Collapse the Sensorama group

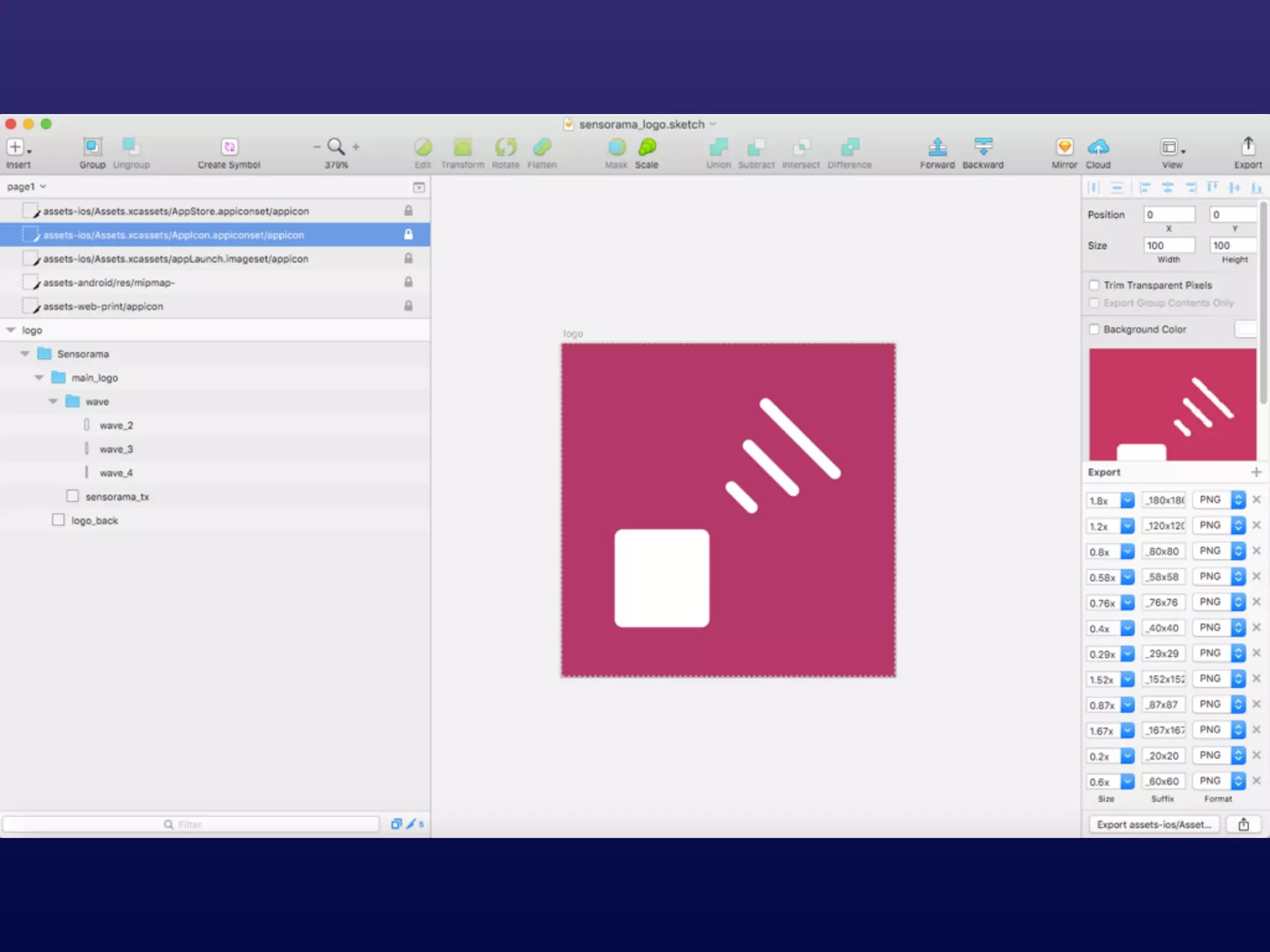25,354
